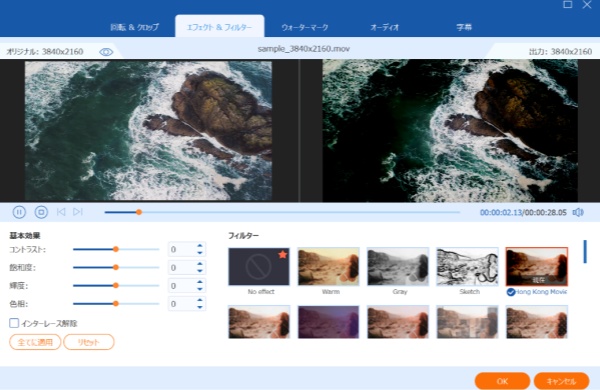Screen dimensions: 600x390
Task: Decrease 輝度 value with down arrow
Action: pyautogui.click(x=200, y=289)
